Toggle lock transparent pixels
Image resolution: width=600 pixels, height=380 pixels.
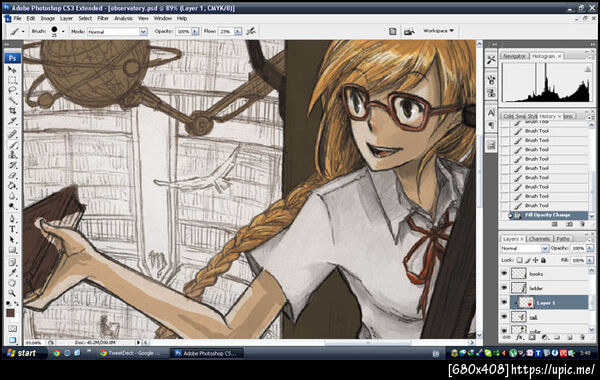click(x=520, y=260)
